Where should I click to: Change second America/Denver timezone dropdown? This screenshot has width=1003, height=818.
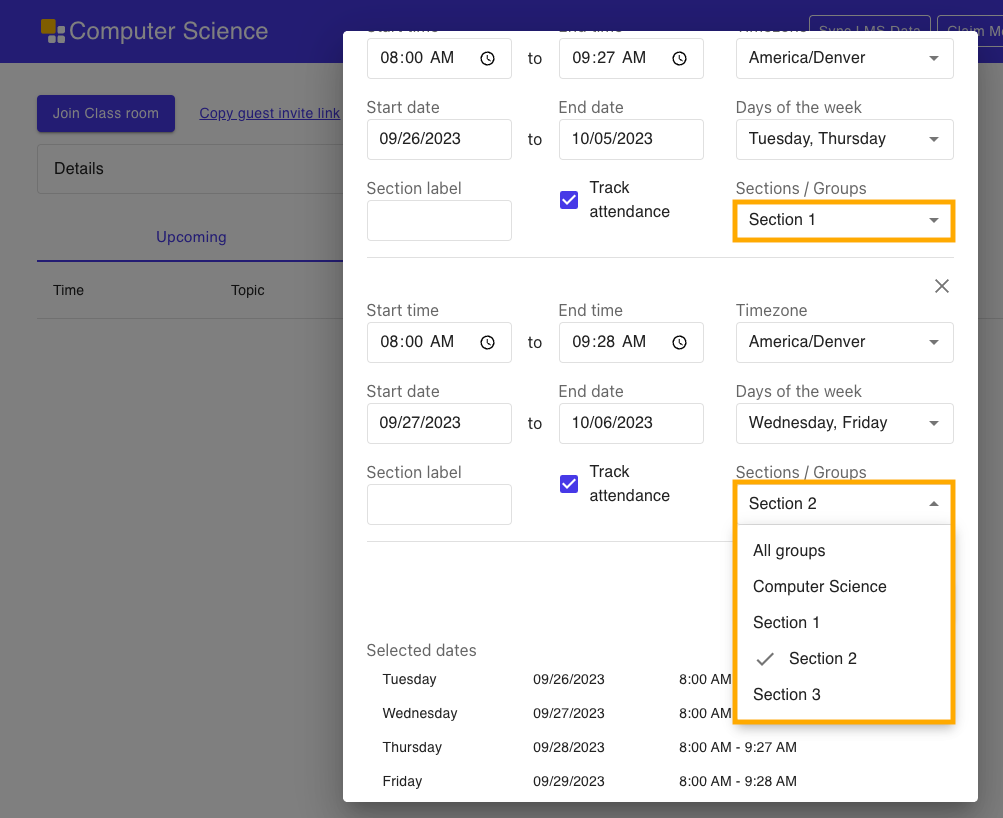[x=844, y=342]
